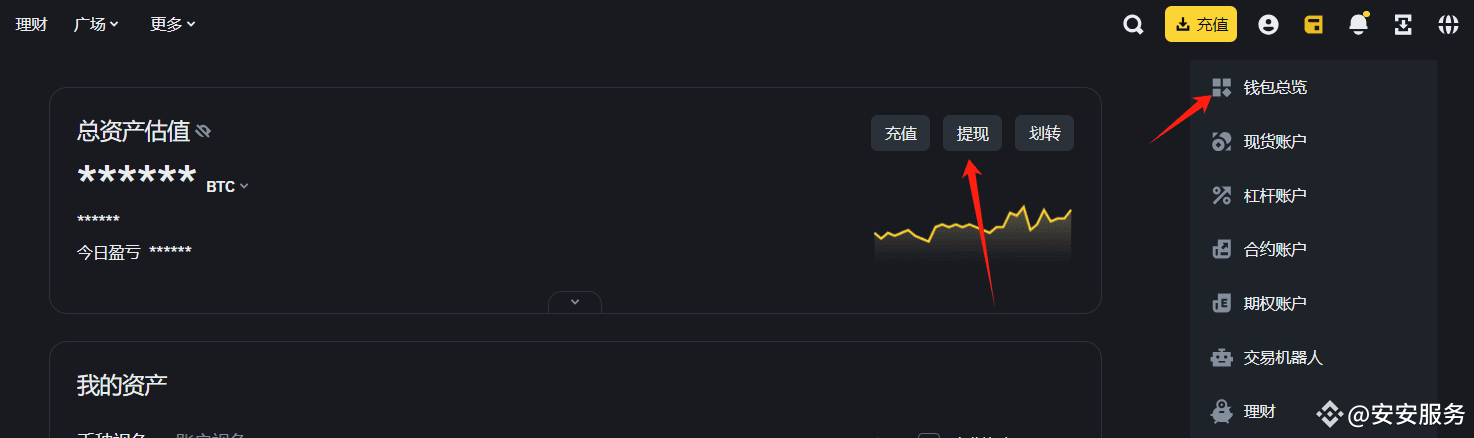The image size is (1474, 438).
Task: Click the 交易机器人 robot icon
Action: click(x=1221, y=357)
